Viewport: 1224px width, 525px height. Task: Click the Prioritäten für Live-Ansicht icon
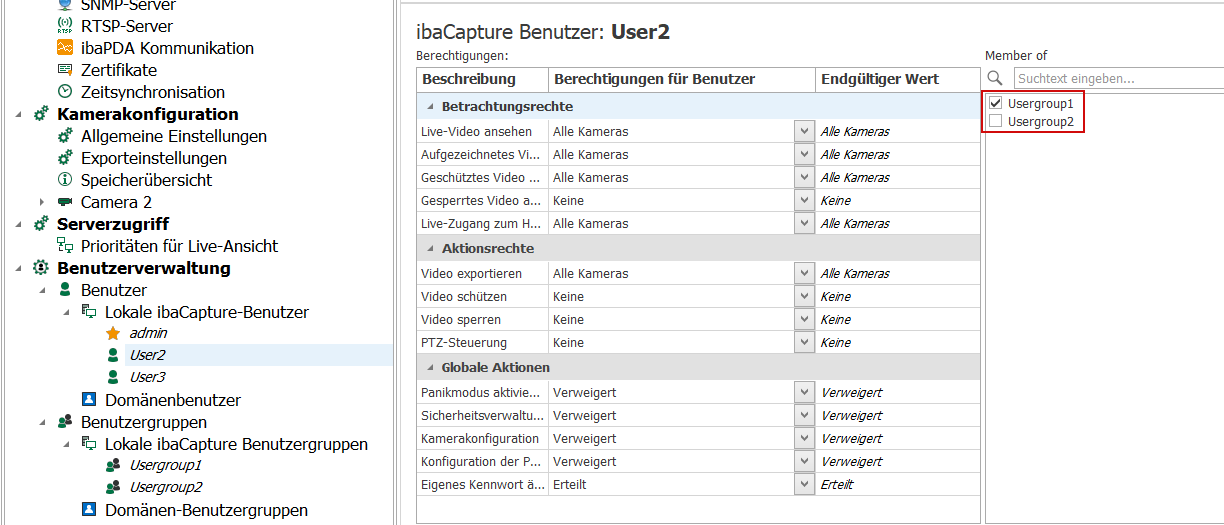65,246
